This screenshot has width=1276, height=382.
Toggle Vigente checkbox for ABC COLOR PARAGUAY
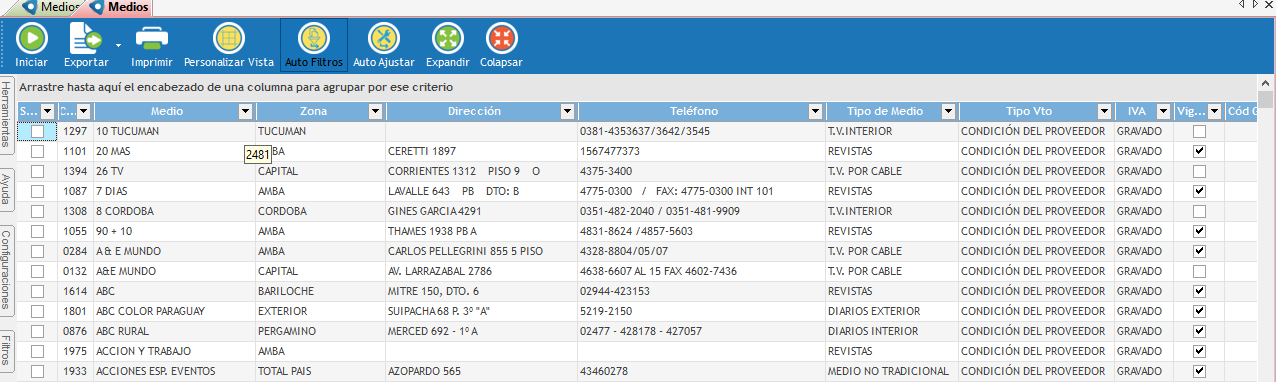point(1199,311)
